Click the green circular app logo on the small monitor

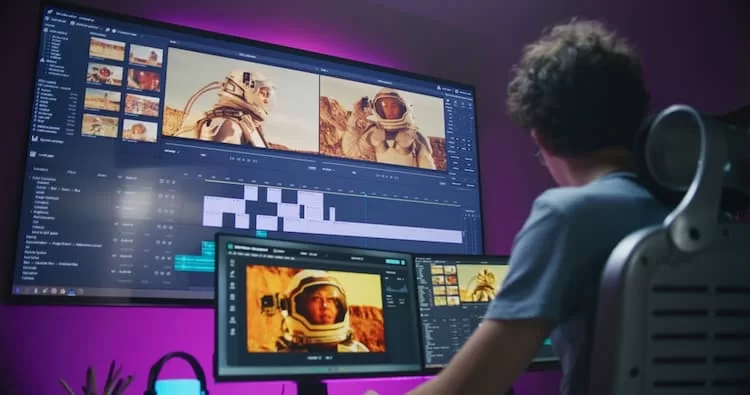231,247
